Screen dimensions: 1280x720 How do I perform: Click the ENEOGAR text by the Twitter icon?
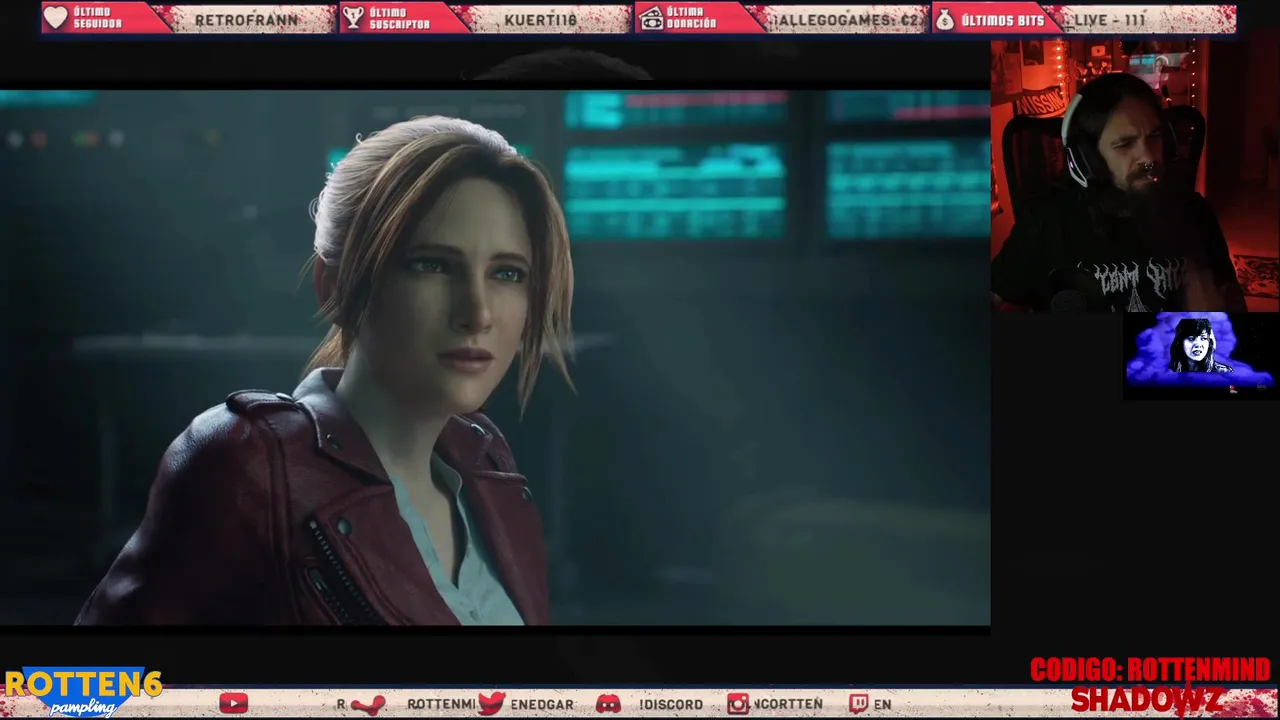542,705
